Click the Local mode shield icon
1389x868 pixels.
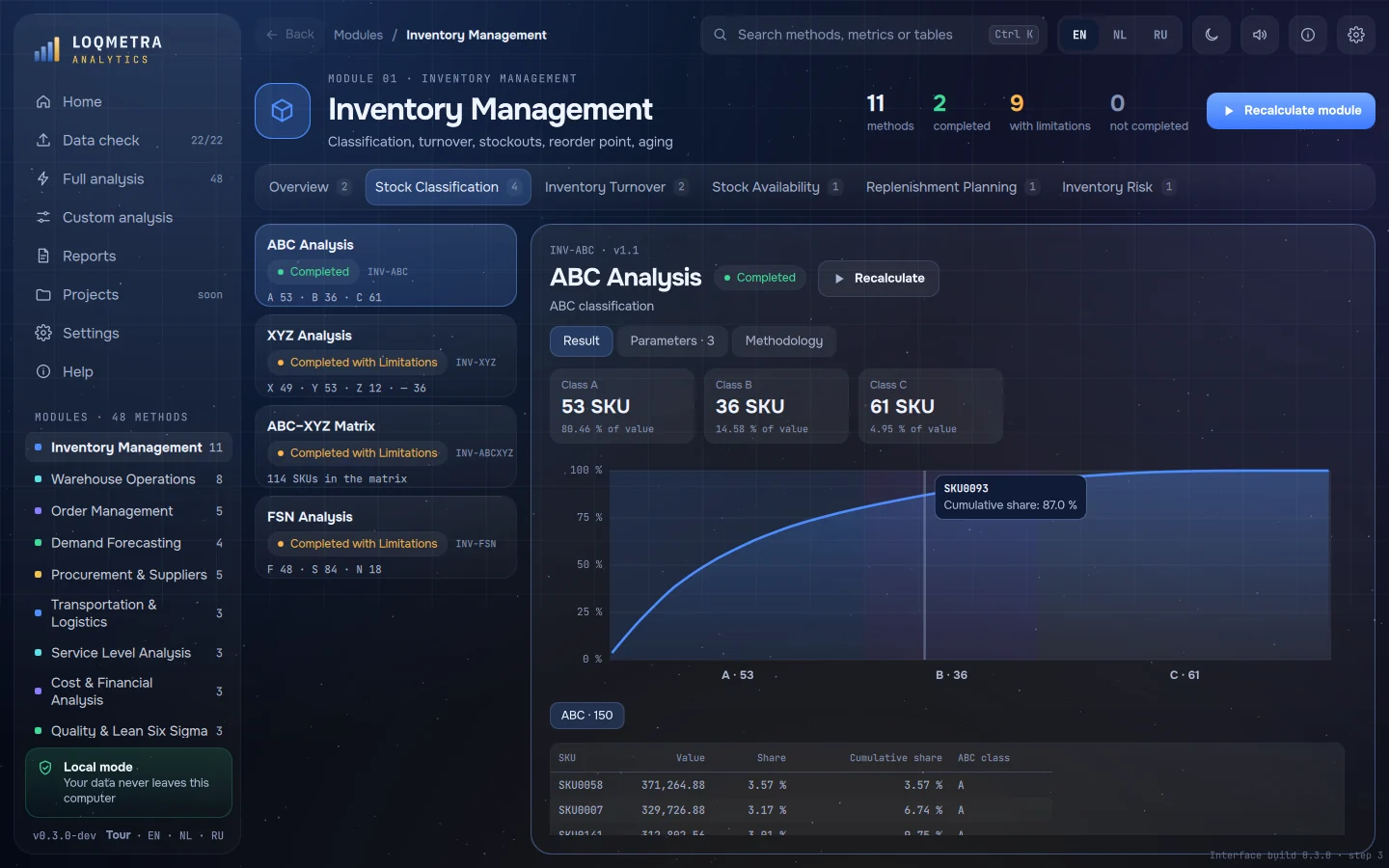point(45,768)
